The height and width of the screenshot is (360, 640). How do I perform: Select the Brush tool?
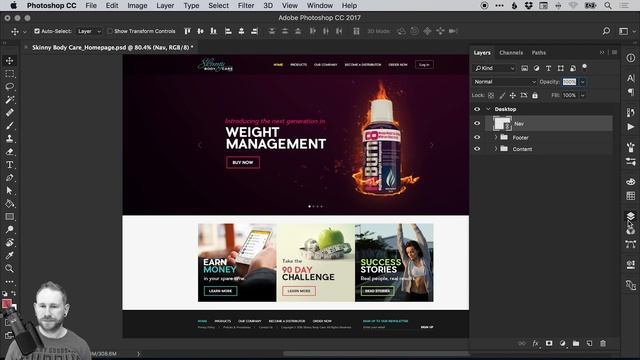tap(9, 126)
